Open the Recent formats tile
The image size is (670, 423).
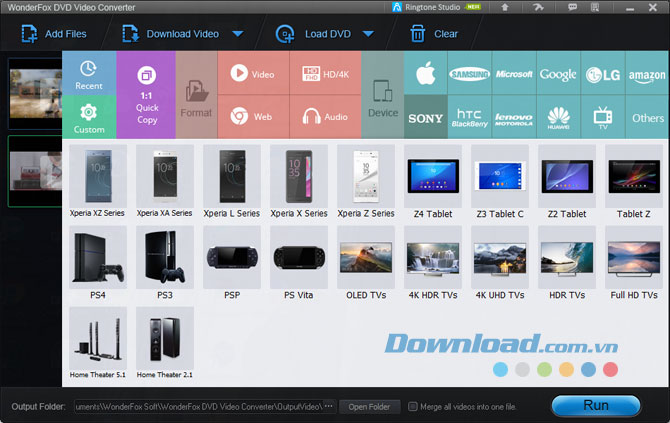click(89, 73)
